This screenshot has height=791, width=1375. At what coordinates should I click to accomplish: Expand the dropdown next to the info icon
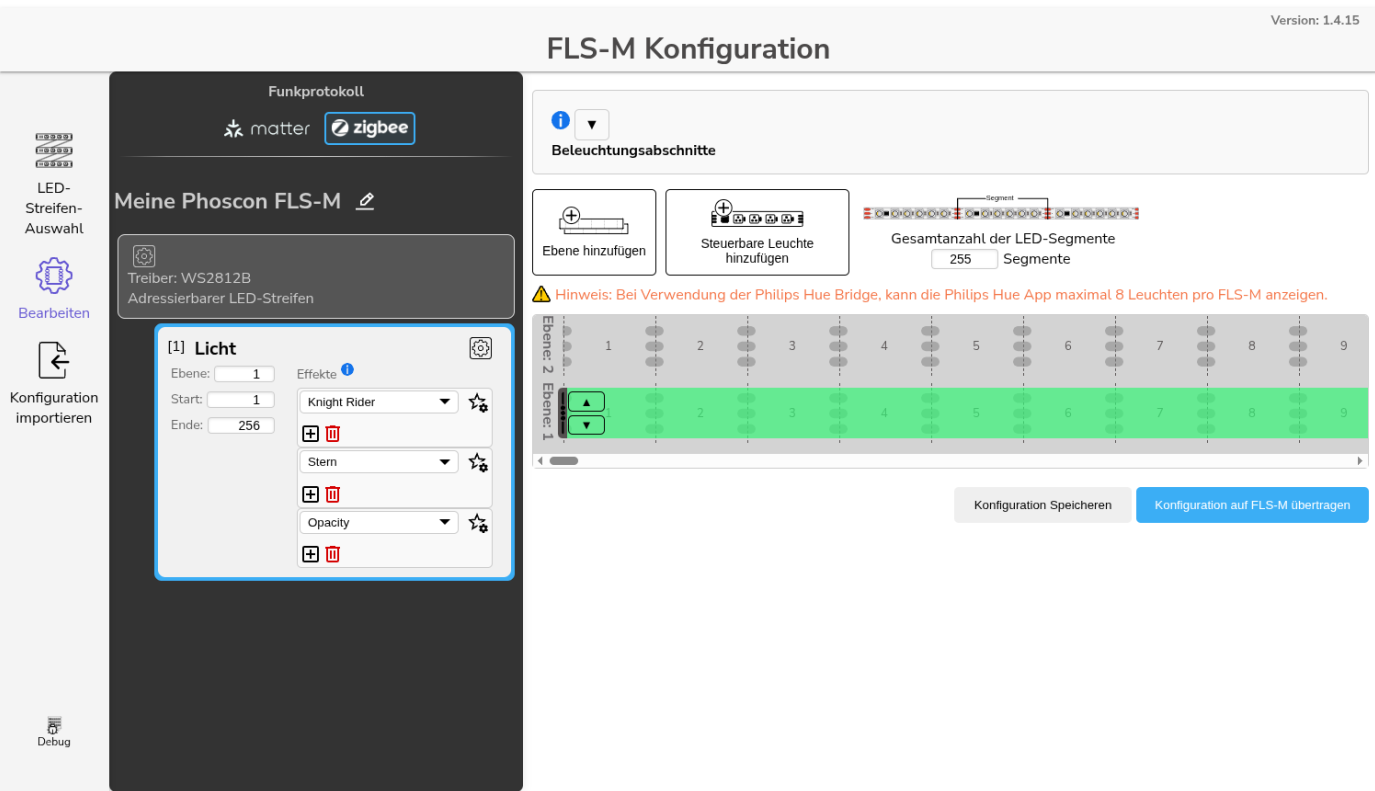(x=592, y=124)
